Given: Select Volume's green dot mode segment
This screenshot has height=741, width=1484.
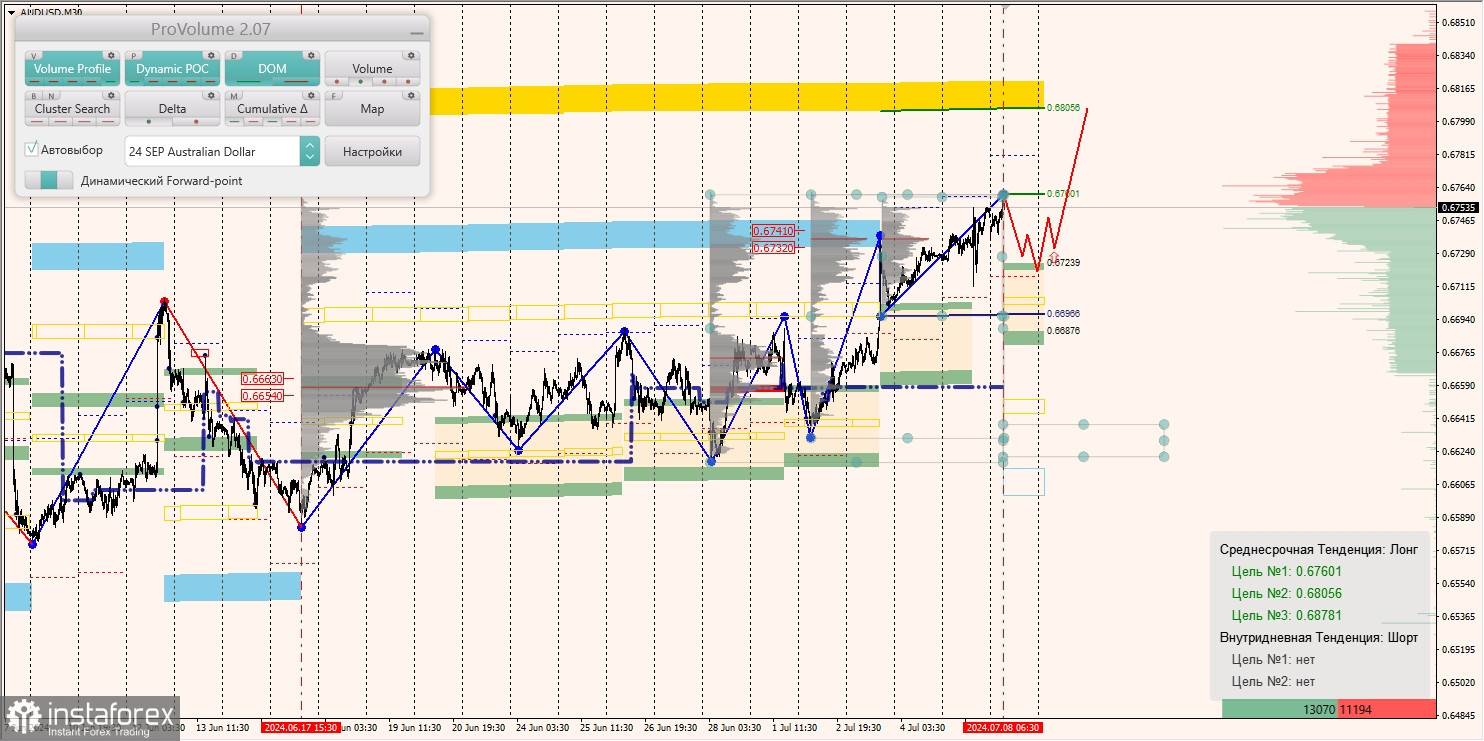Looking at the screenshot, I should point(361,82).
